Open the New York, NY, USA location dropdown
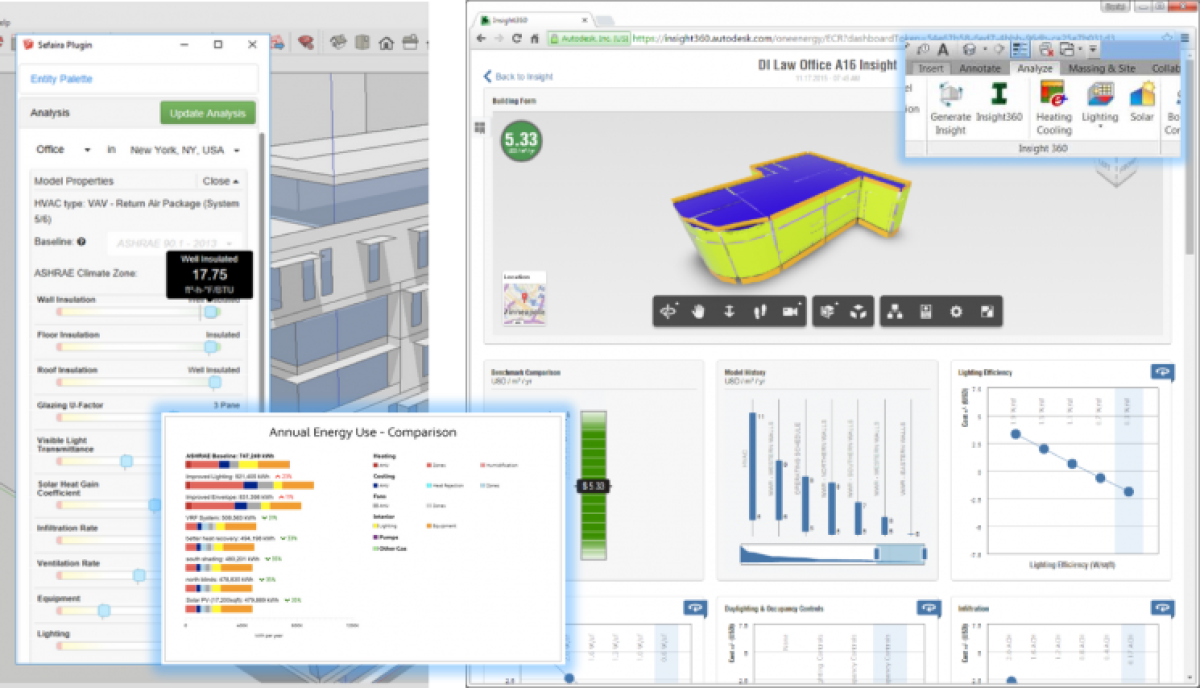 (185, 150)
